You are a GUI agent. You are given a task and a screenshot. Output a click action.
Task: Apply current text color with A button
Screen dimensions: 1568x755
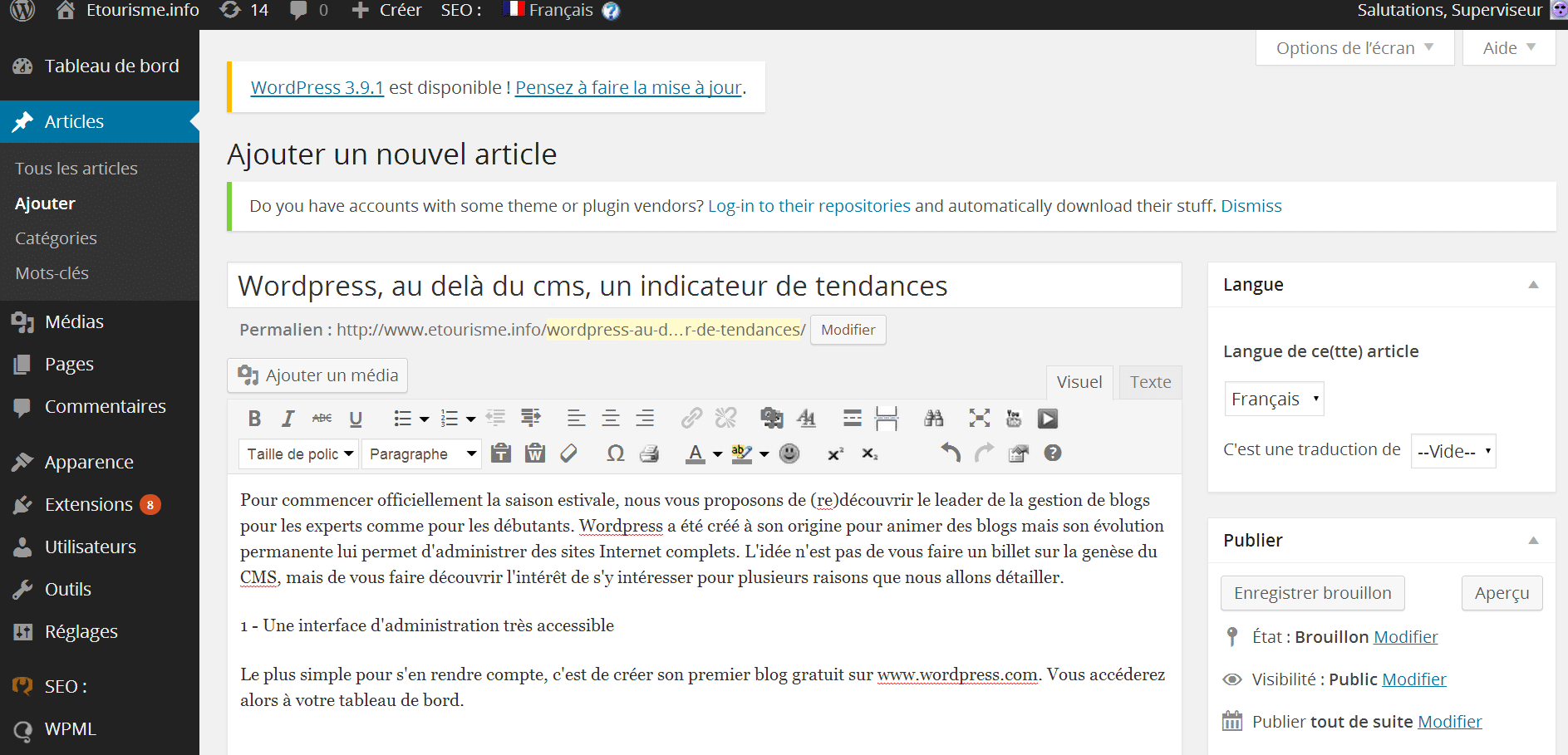coord(696,453)
